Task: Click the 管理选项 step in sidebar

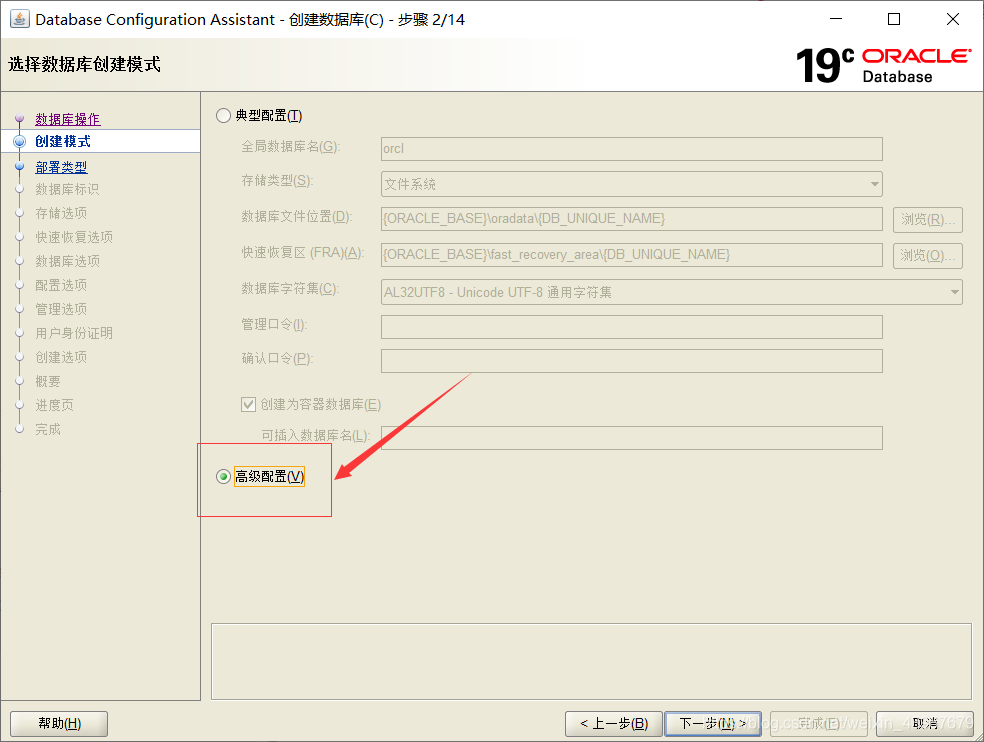Action: pos(61,309)
